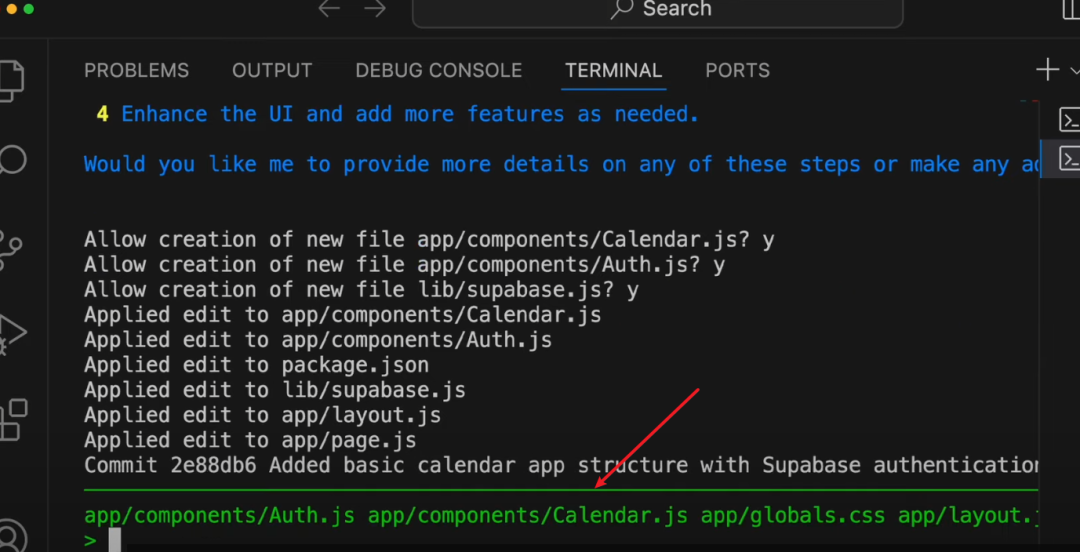Open Source Control view in activity bar

tap(11, 250)
